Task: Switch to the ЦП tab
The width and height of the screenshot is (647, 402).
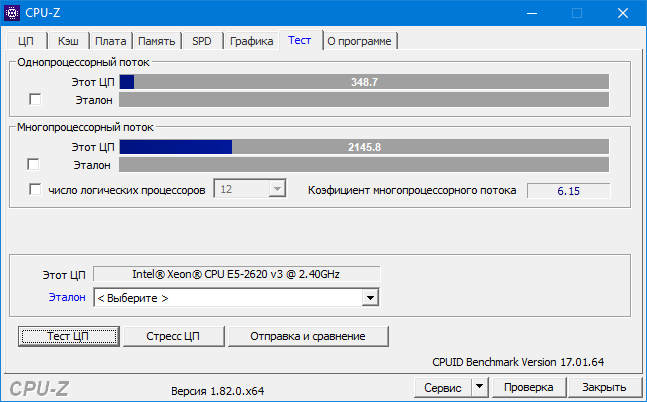Action: pos(26,41)
